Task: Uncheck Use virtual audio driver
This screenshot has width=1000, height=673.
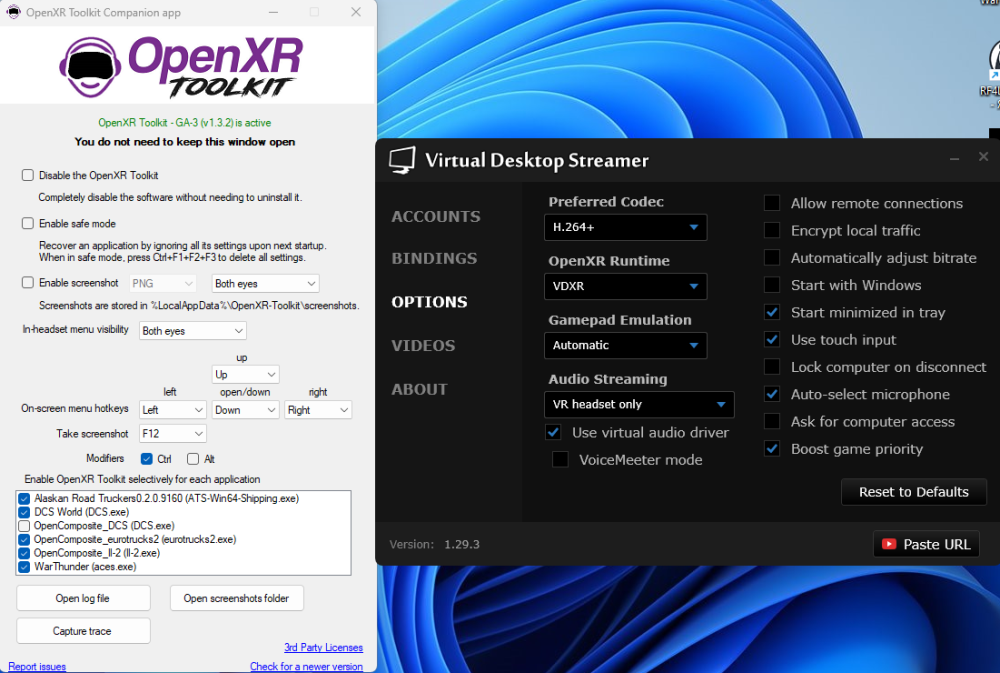Action: click(x=553, y=433)
